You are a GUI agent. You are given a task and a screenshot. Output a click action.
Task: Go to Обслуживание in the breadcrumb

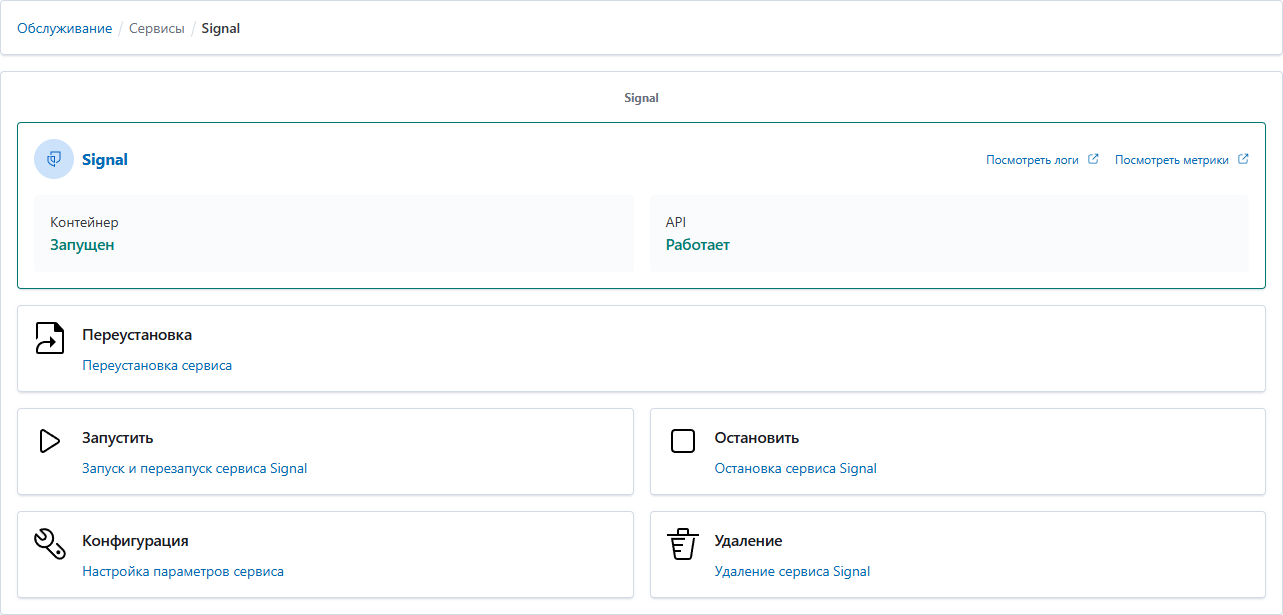[65, 28]
